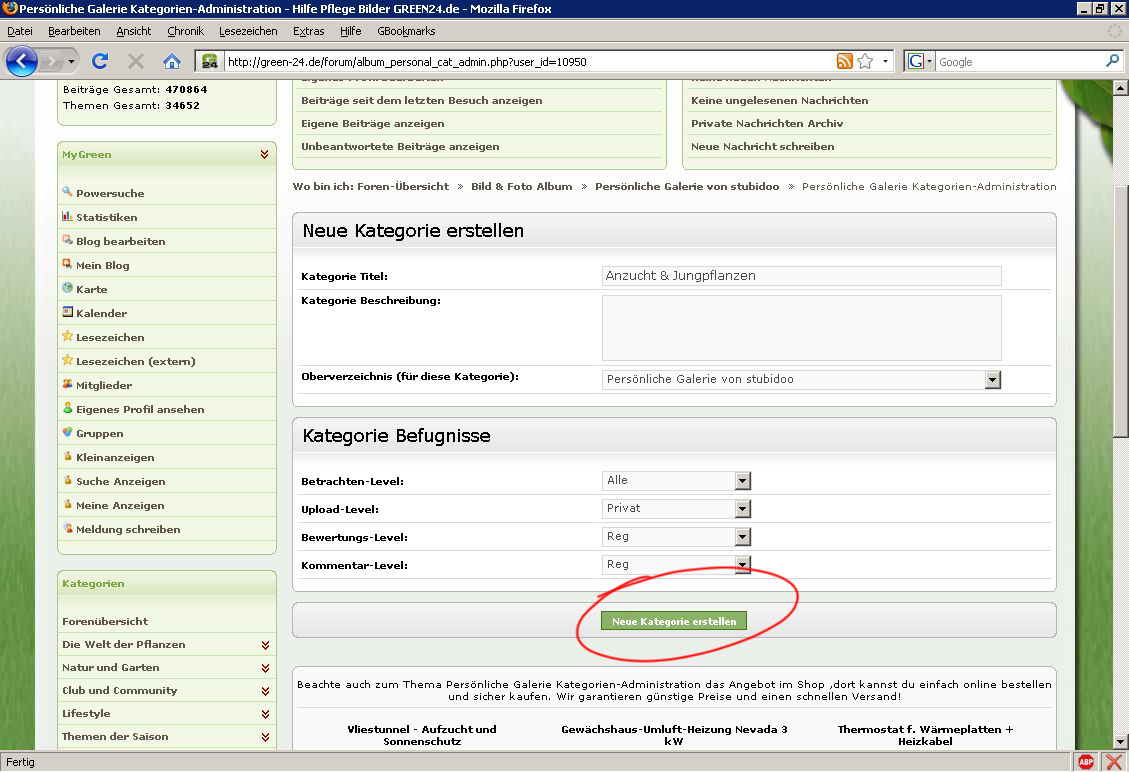Collapse the MyGreen sidebar panel
This screenshot has width=1129, height=772.
264,155
